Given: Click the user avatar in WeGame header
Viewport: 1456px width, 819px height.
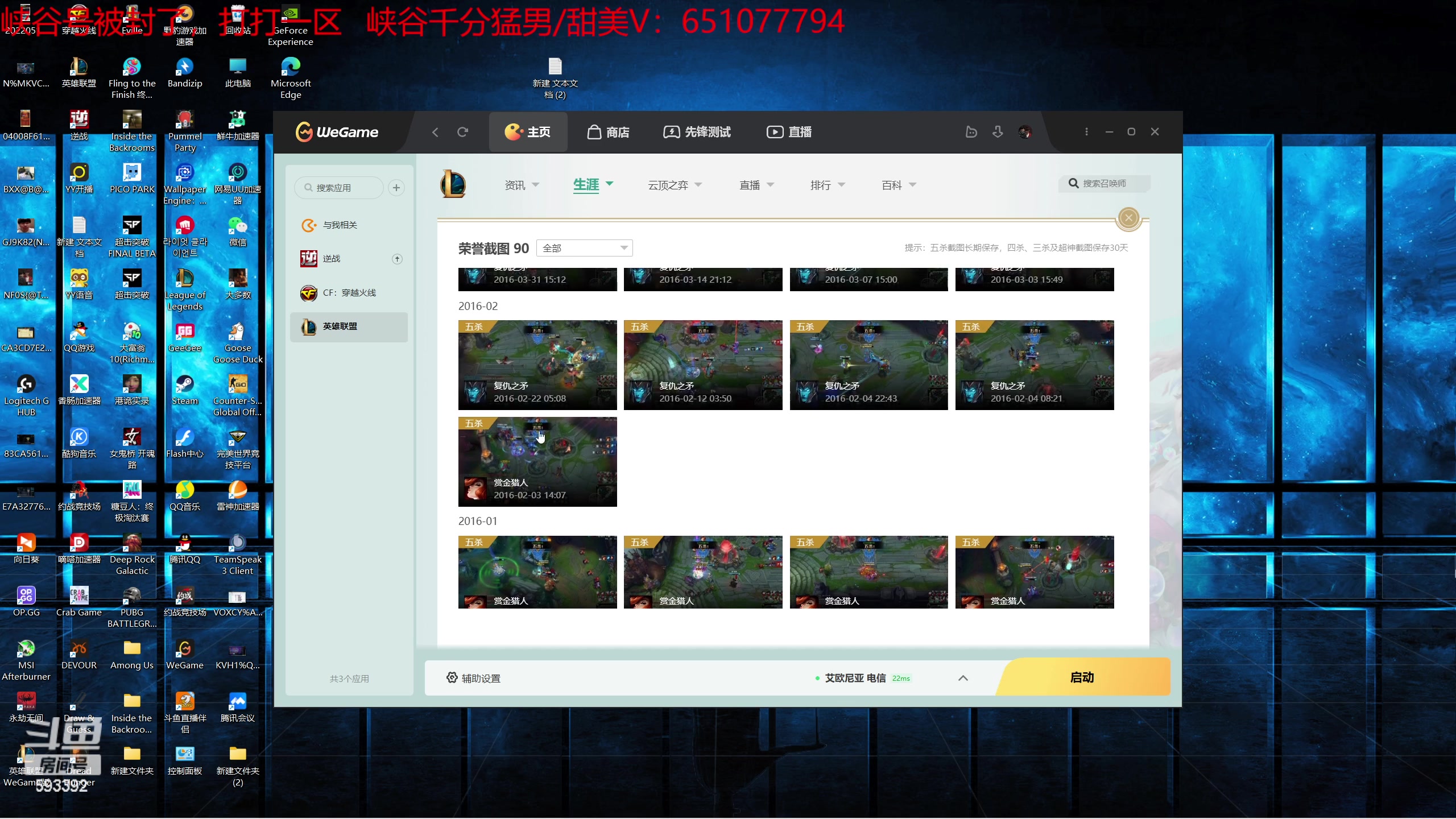Looking at the screenshot, I should click(x=1025, y=132).
